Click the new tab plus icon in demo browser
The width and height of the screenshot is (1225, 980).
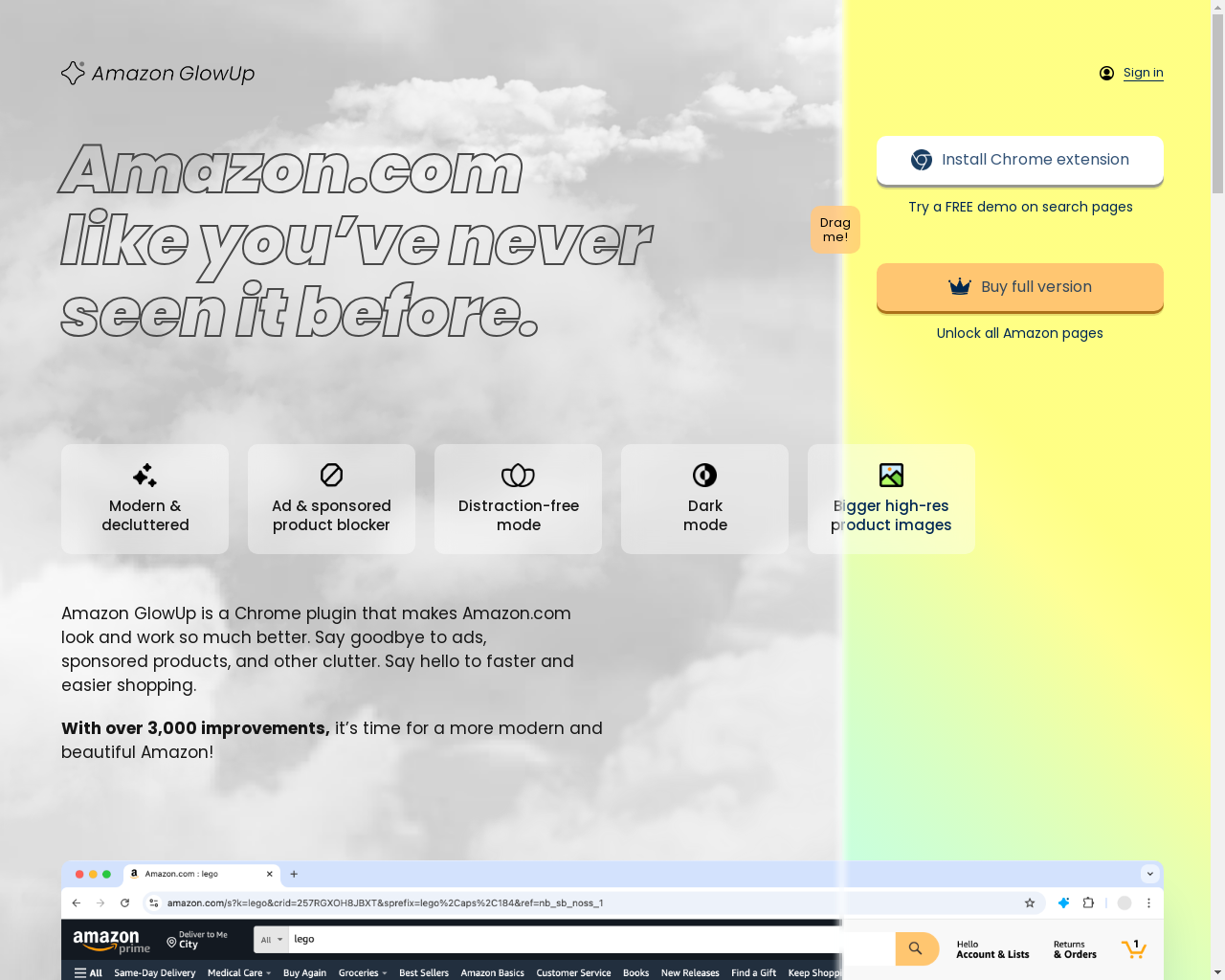[294, 874]
